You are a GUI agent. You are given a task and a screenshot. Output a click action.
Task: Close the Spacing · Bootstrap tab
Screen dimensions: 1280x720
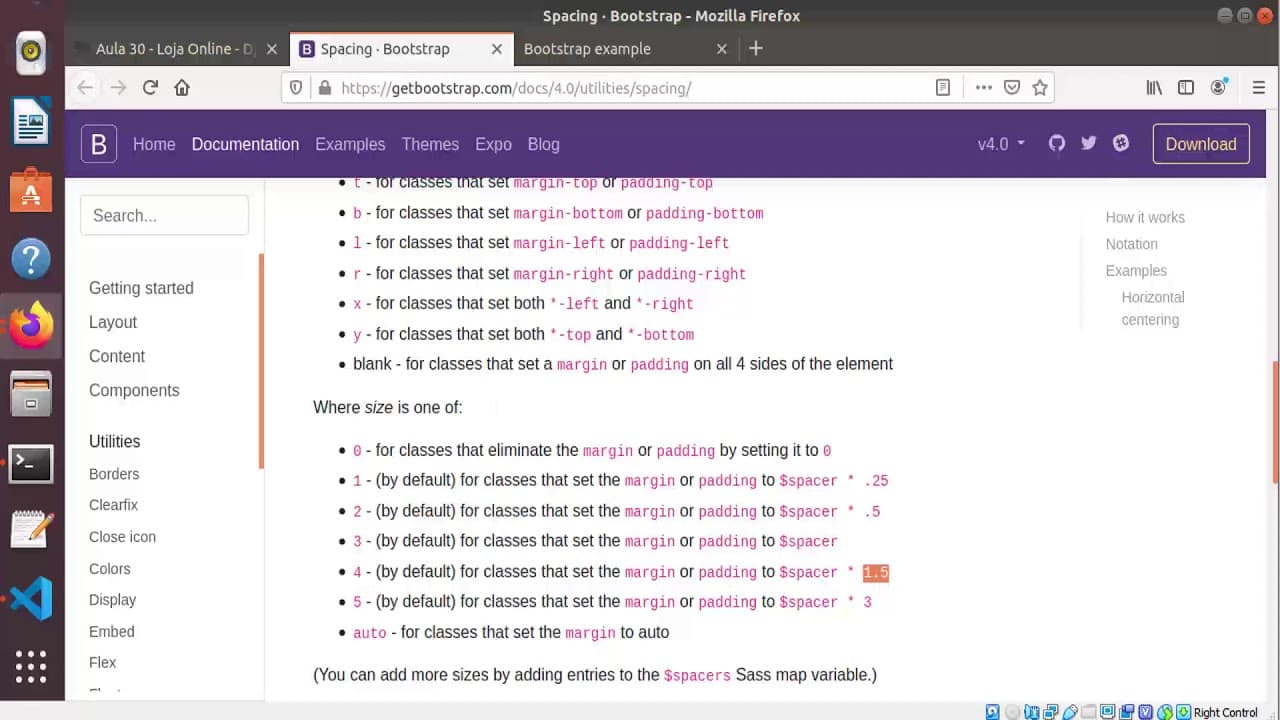click(497, 49)
